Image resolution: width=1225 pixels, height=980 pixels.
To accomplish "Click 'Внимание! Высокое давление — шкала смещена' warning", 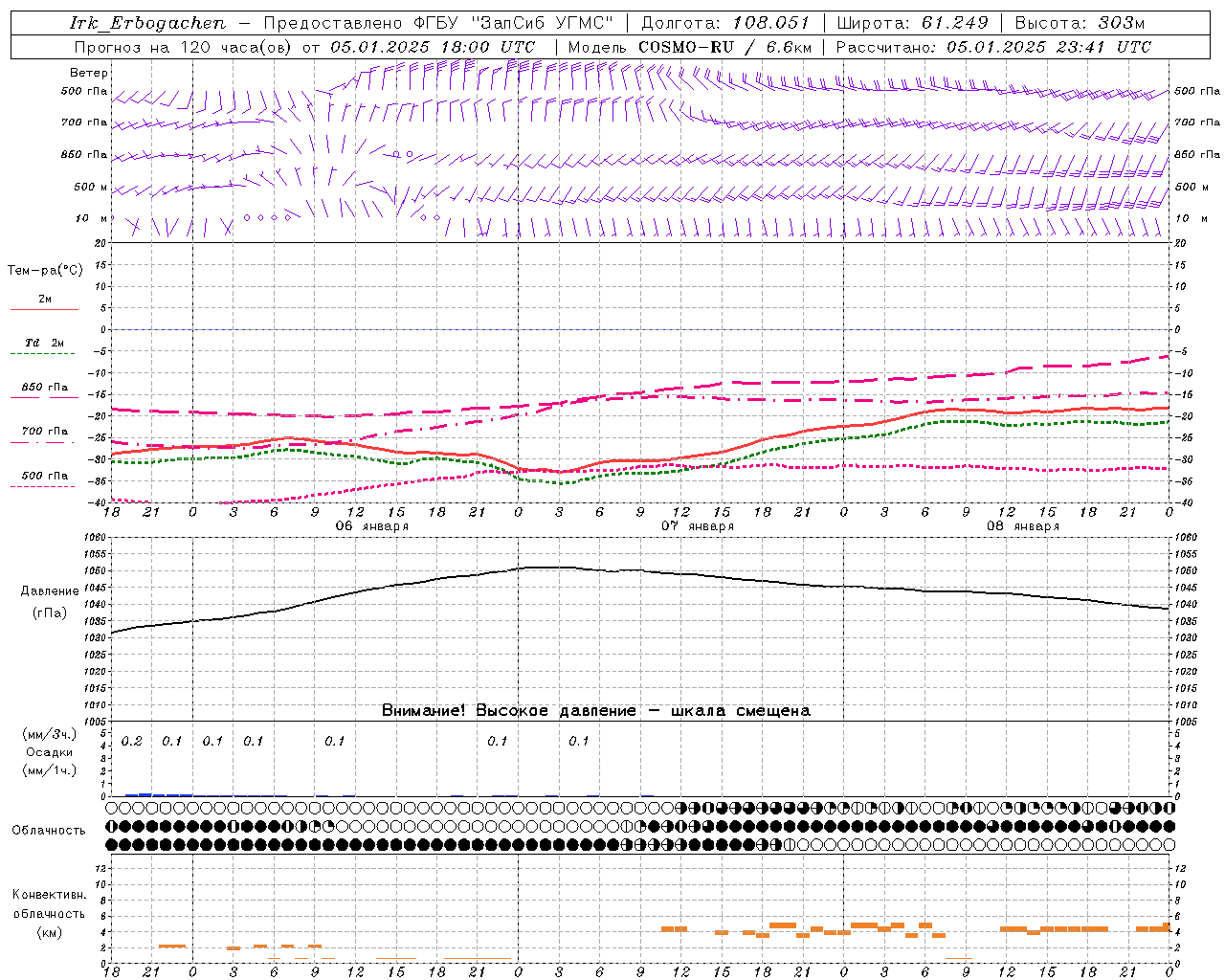I will click(596, 711).
